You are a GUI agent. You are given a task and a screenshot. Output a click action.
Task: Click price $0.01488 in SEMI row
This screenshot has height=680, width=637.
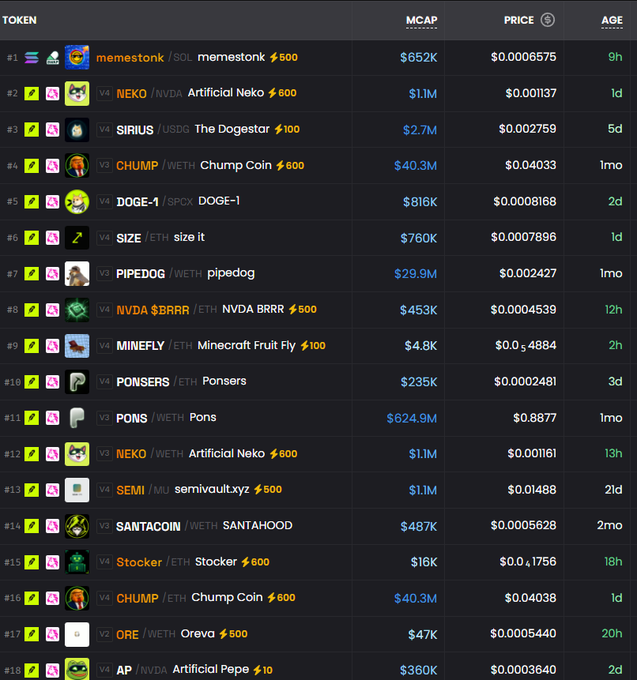click(532, 490)
